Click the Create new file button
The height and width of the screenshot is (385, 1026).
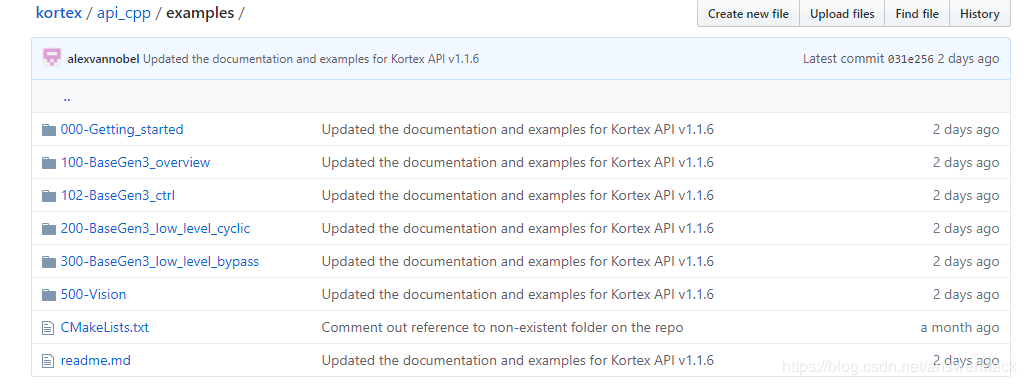coord(748,14)
